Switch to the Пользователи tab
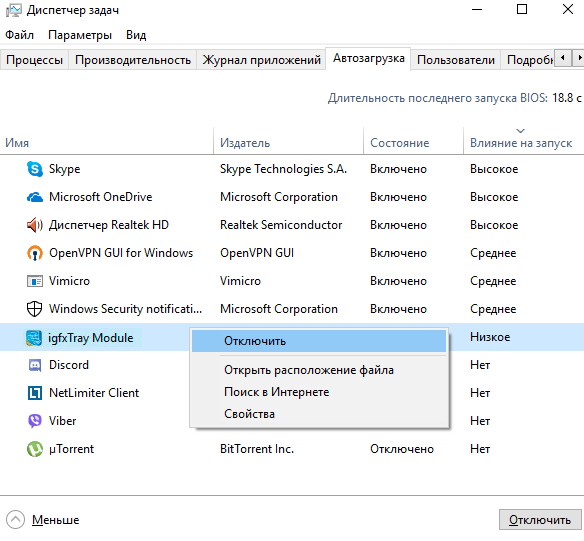This screenshot has width=584, height=541. (456, 60)
